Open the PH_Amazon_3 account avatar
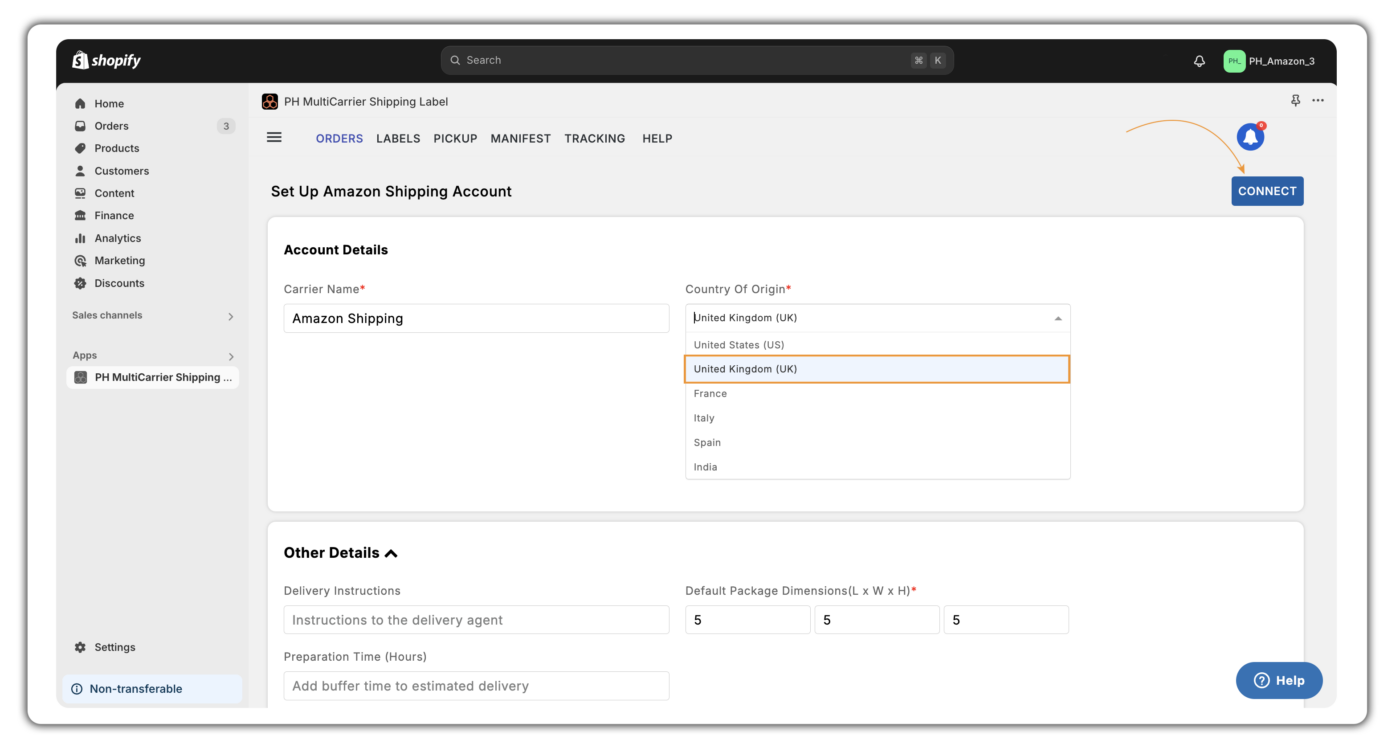Viewport: 1400px width, 744px height. (1234, 61)
